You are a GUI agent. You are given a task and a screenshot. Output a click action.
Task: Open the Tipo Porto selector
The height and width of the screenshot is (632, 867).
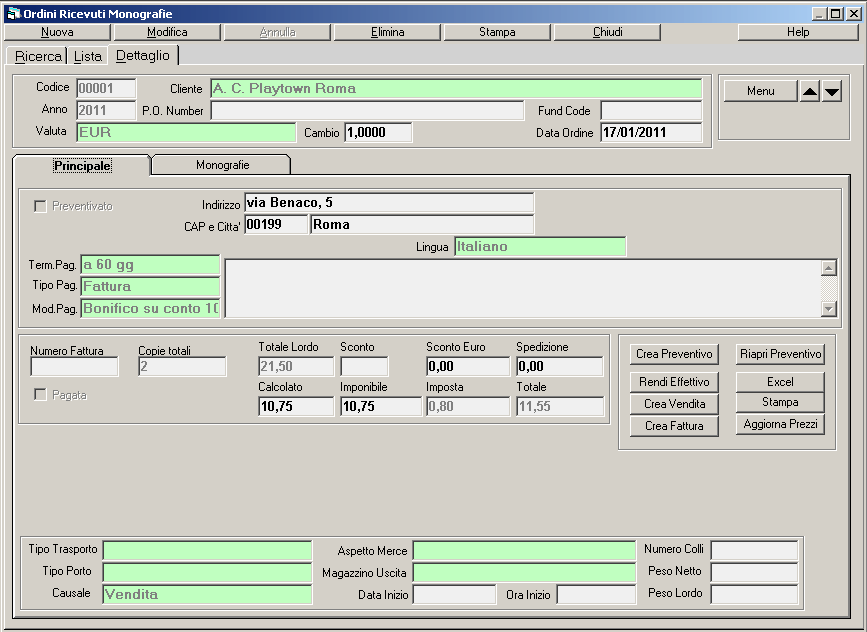[207, 572]
